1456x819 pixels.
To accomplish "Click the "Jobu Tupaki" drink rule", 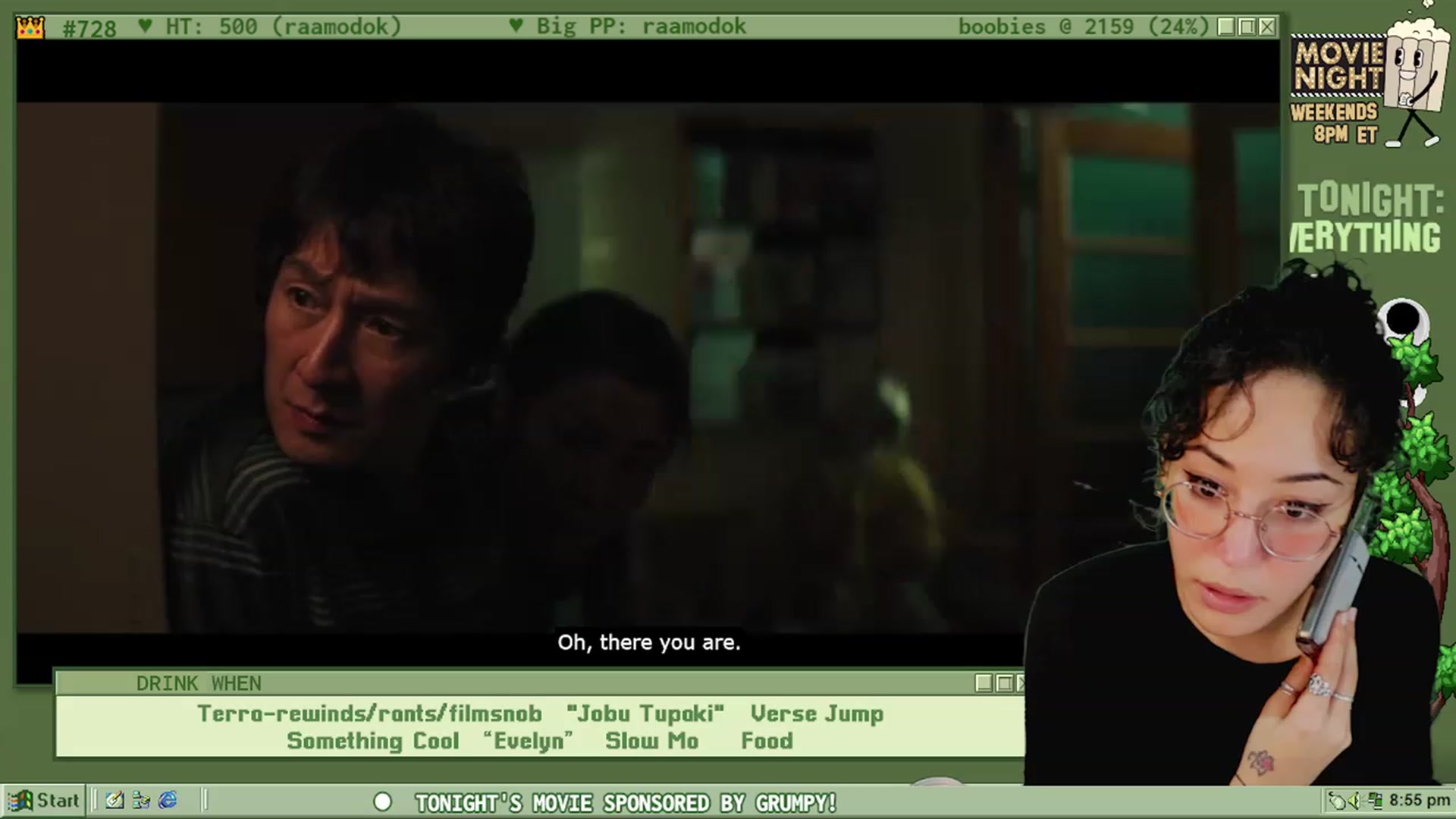I will tap(645, 714).
